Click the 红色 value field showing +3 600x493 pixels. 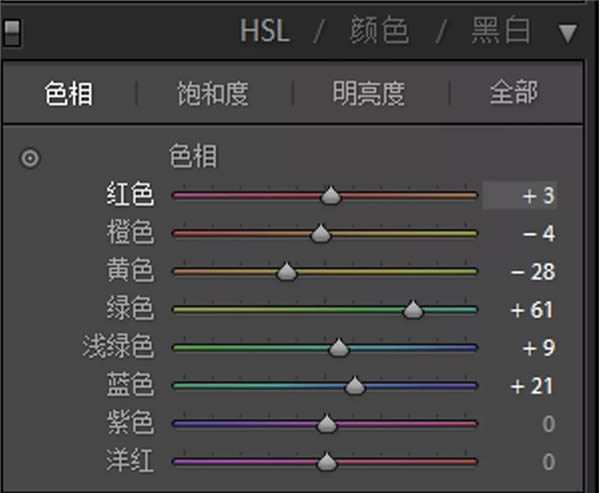[520, 196]
